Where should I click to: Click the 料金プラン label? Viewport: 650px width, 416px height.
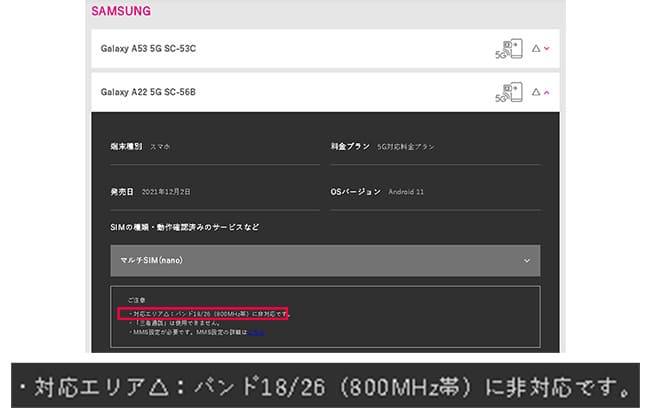point(350,146)
